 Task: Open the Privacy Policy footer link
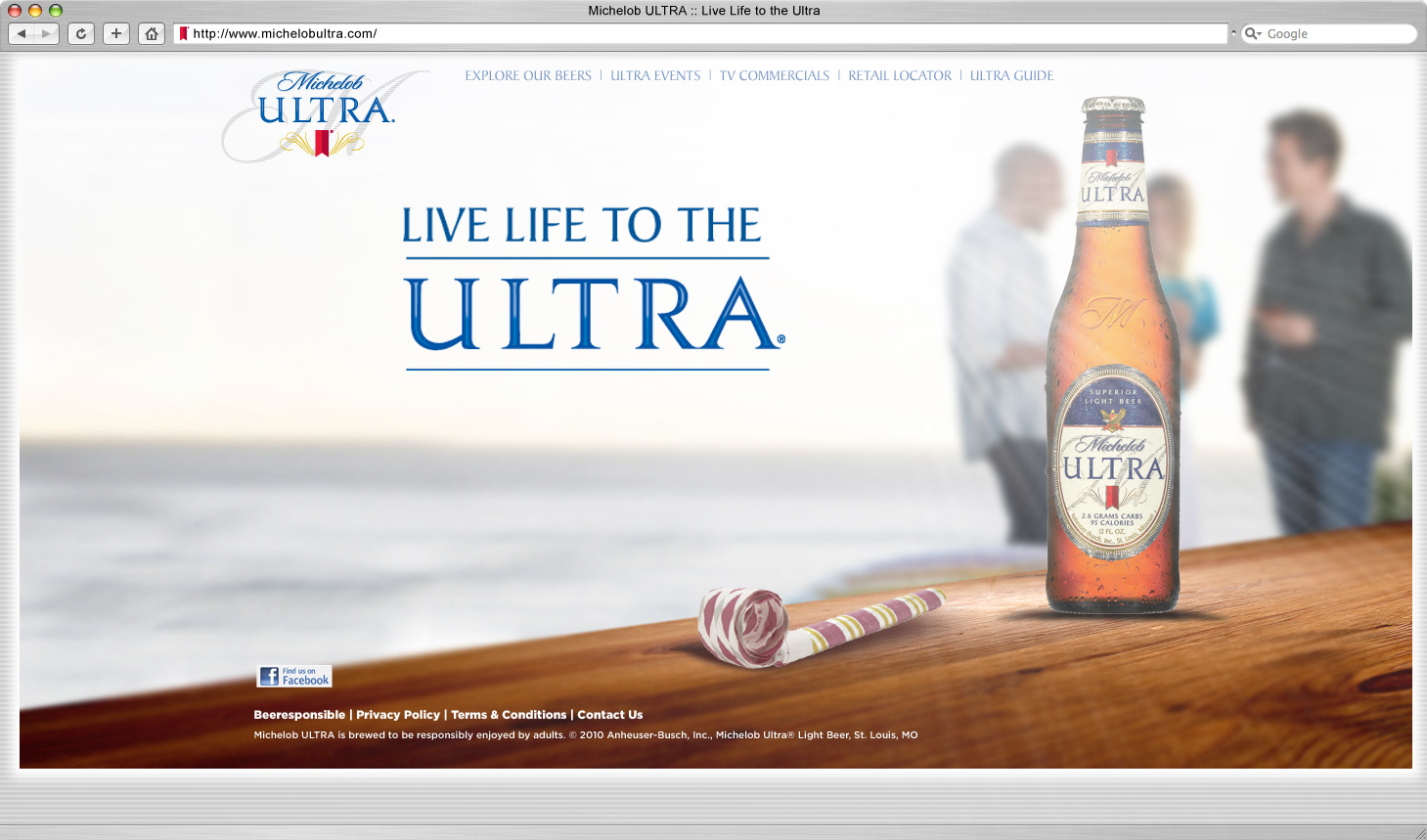398,715
